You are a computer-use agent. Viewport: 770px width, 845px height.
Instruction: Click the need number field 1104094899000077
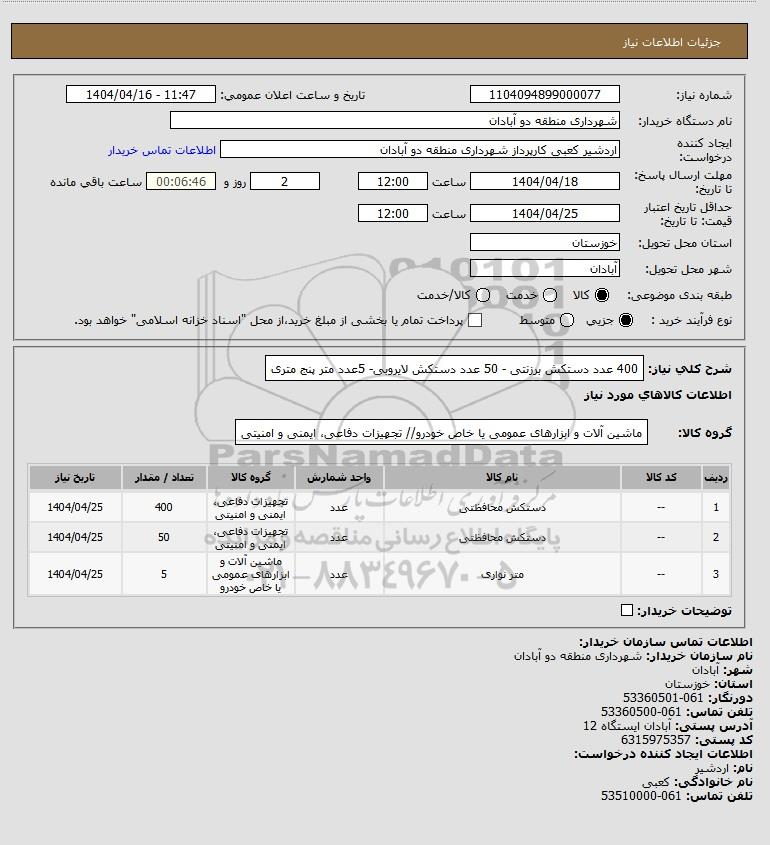(x=545, y=94)
